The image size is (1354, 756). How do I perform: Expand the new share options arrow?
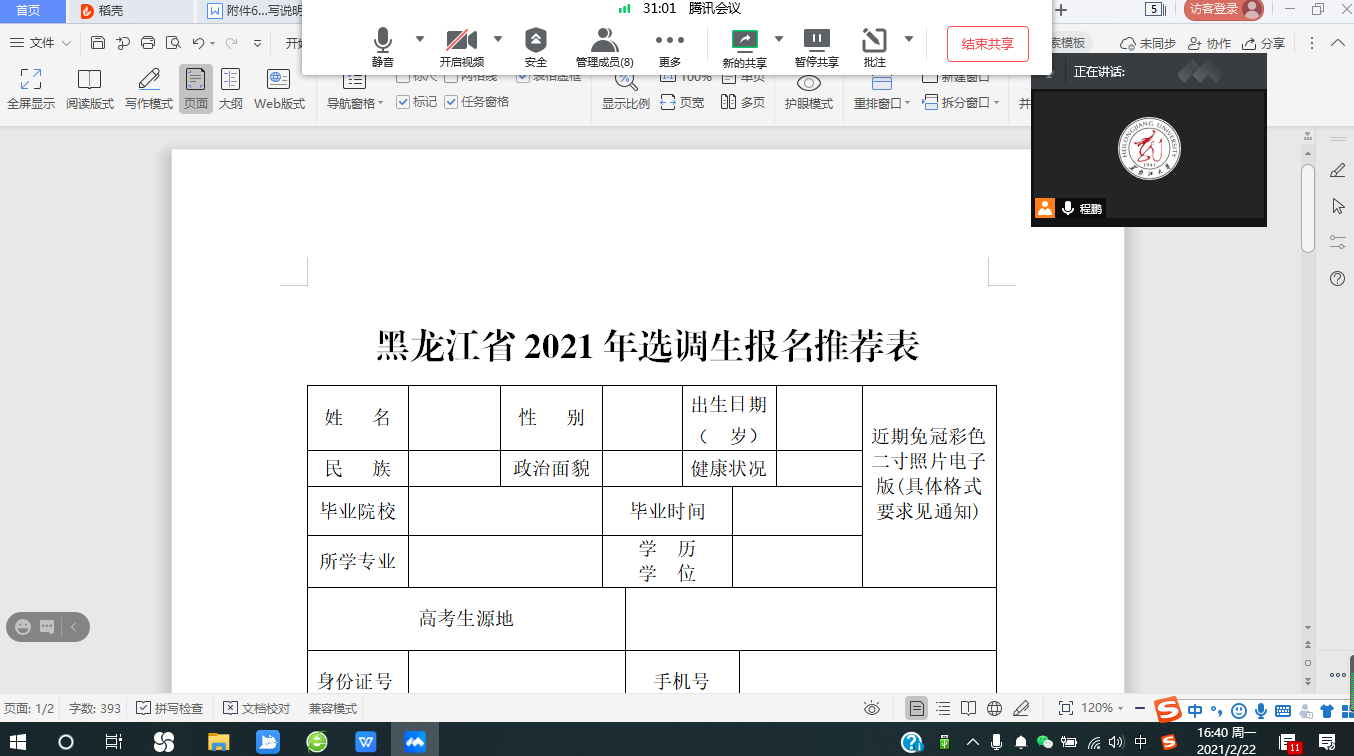779,39
